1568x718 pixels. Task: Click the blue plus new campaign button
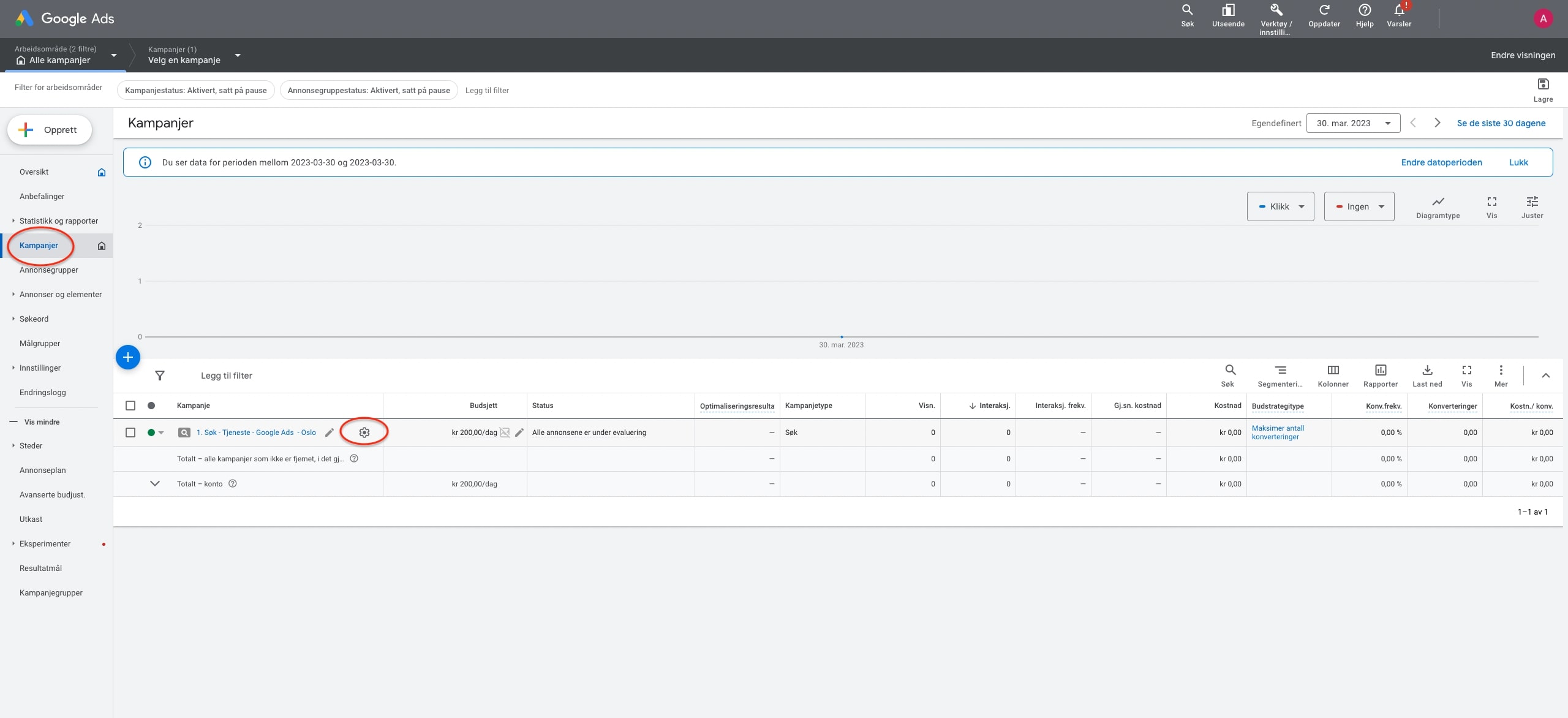(x=128, y=357)
